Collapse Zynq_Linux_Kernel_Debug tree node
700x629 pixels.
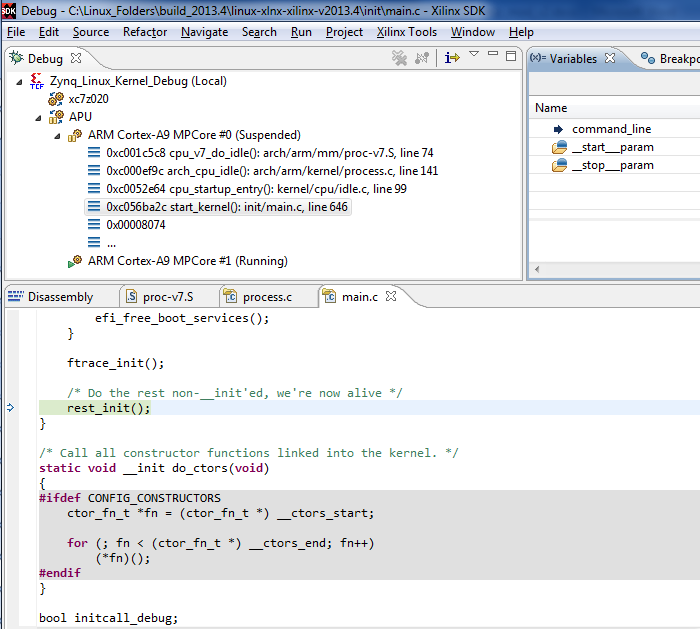coord(19,82)
